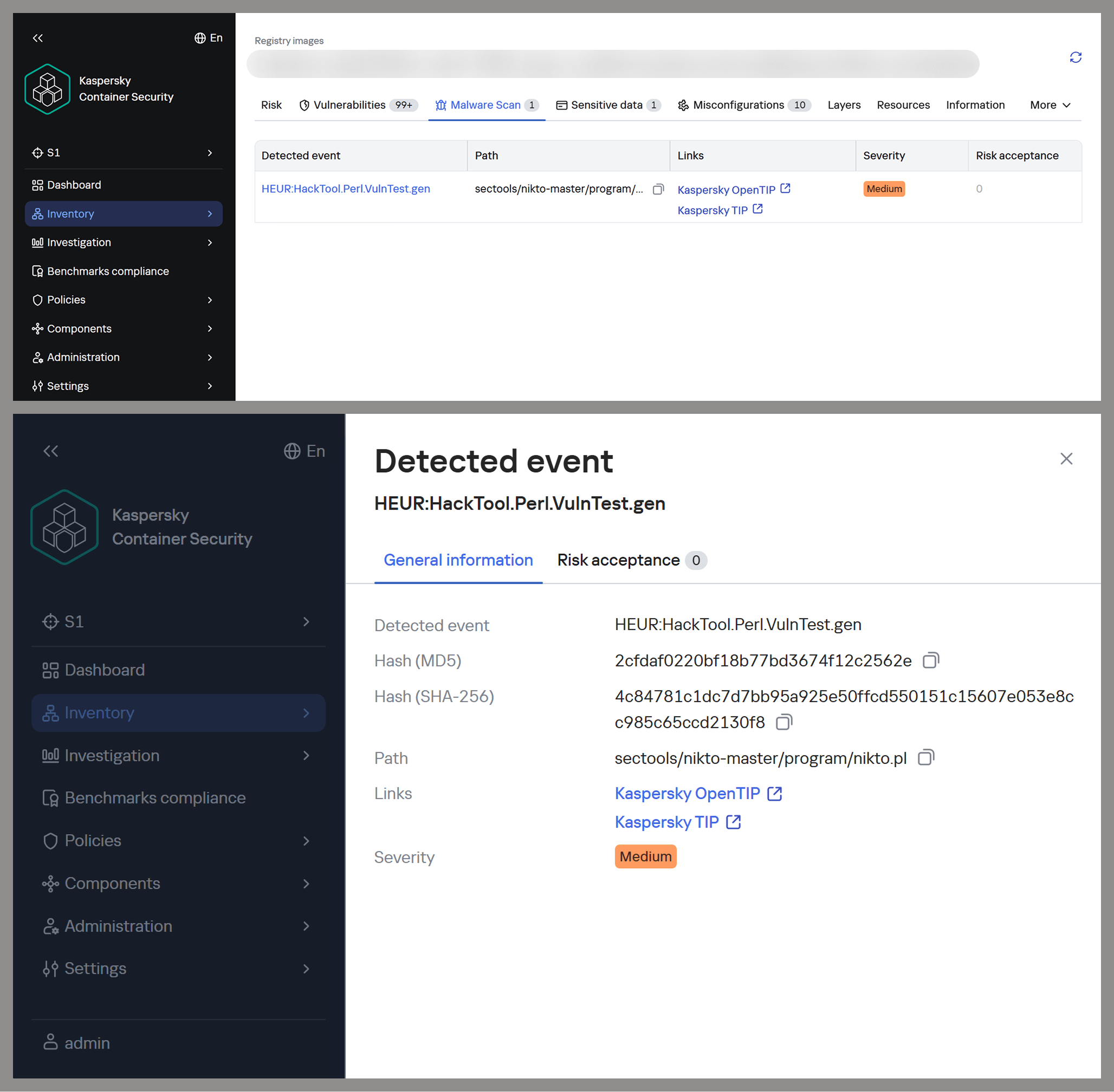Screen dimensions: 1114x1092
Task: Click the Benchmarks compliance icon in top sidebar
Action: [x=37, y=271]
